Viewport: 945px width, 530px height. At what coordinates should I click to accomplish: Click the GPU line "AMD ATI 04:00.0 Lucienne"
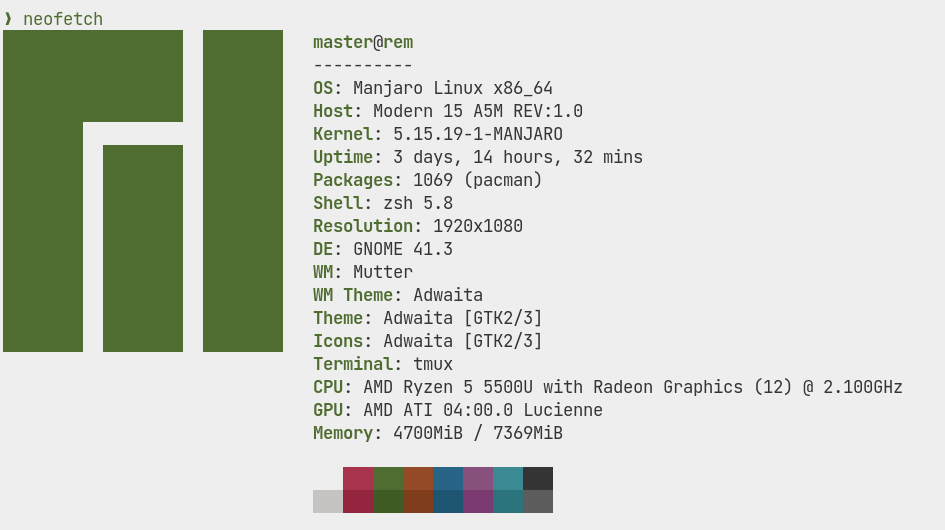pos(458,410)
